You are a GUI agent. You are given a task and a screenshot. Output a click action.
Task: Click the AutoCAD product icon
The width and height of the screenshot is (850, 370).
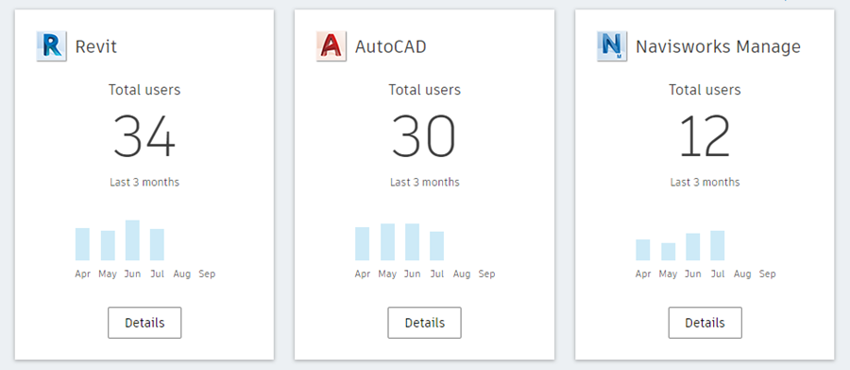[x=331, y=47]
